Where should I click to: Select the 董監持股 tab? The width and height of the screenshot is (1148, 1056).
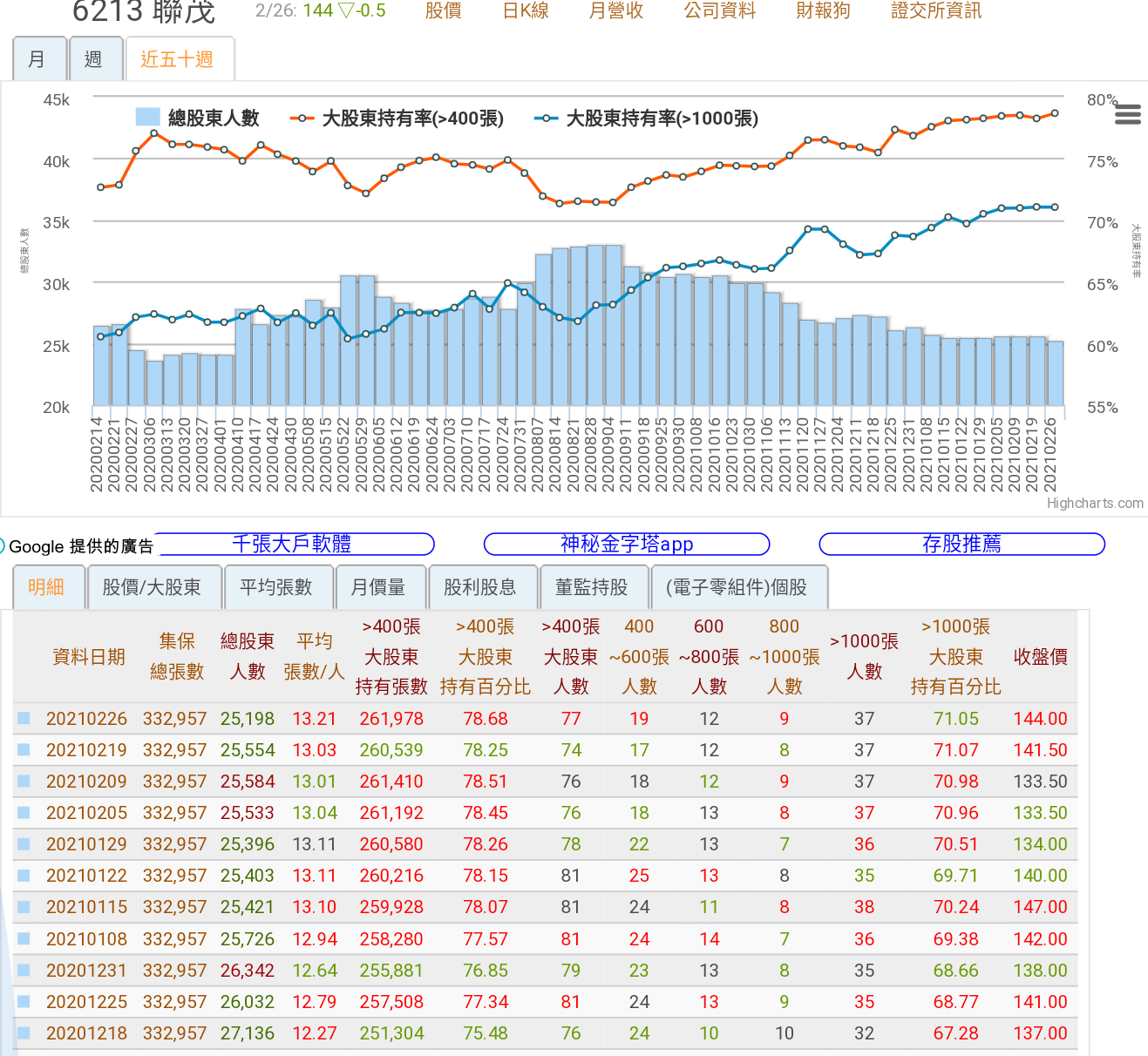click(591, 587)
